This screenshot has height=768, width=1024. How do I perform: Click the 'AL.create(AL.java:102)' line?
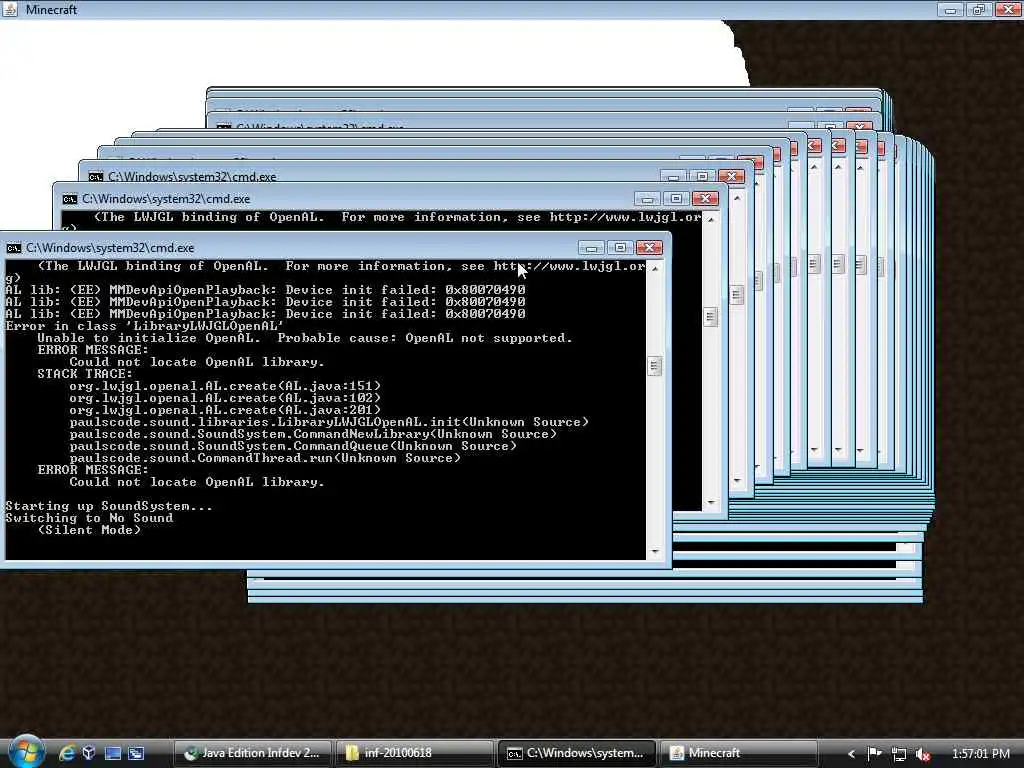[x=225, y=398]
